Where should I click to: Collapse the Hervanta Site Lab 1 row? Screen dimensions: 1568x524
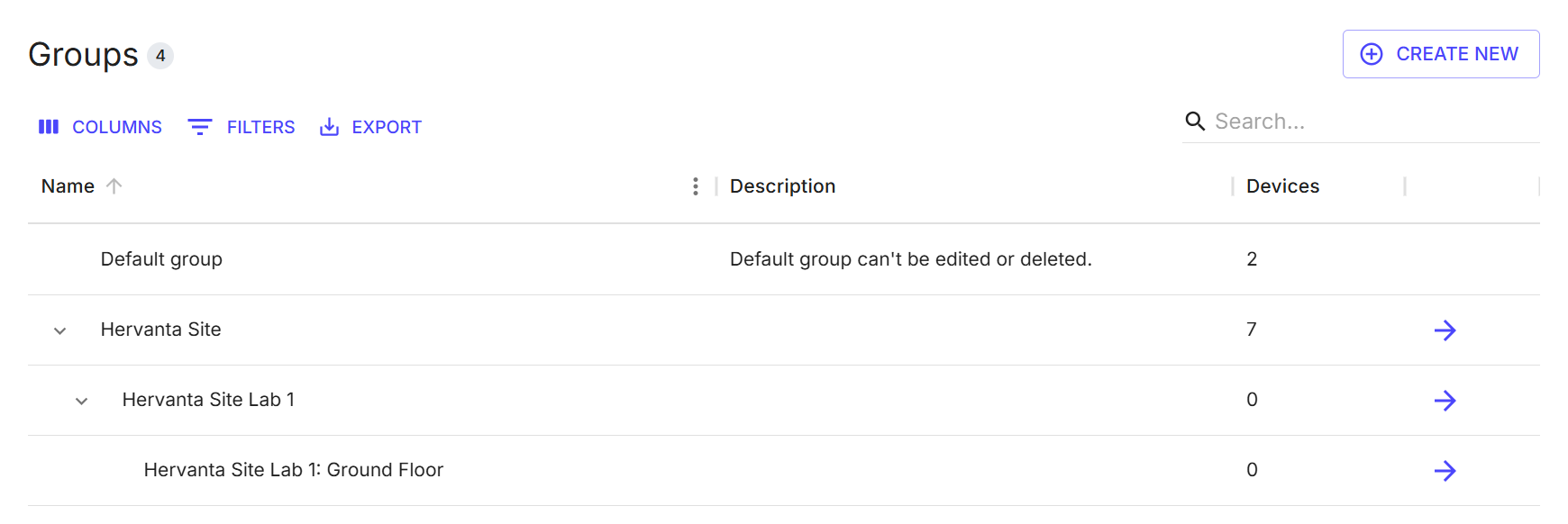[82, 401]
